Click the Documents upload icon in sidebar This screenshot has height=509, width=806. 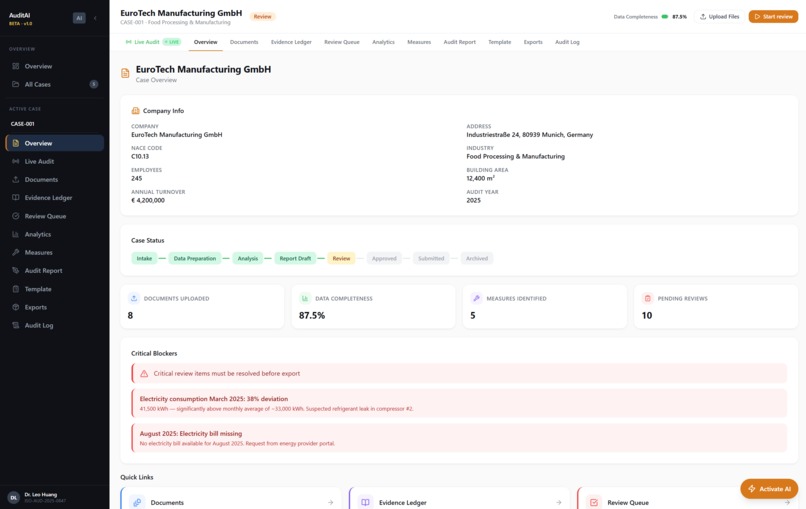pos(15,179)
